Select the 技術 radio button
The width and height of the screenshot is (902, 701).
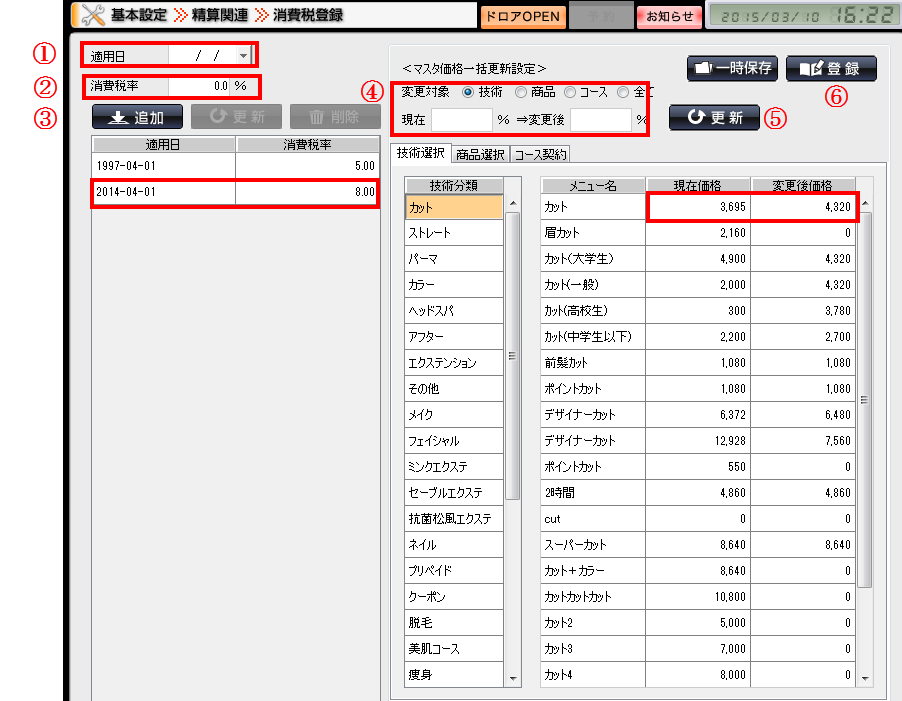tap(469, 92)
